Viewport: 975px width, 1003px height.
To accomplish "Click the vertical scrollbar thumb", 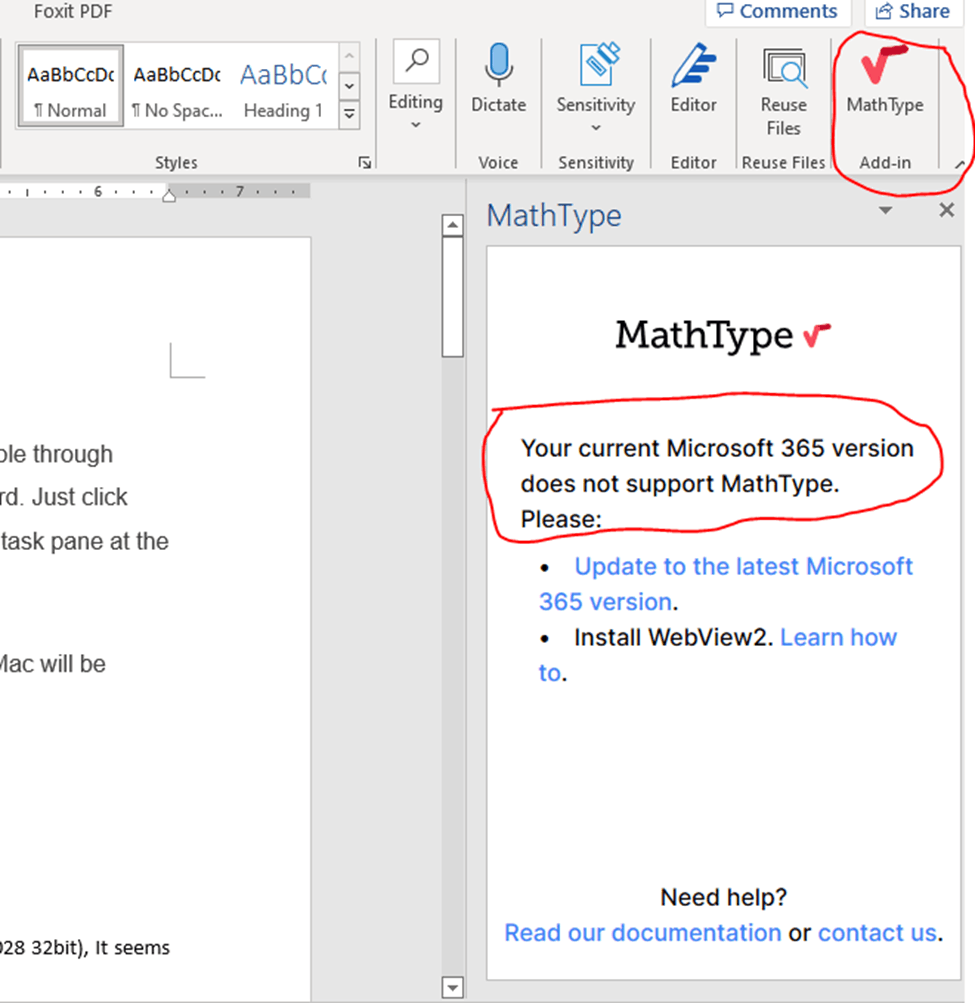I will pos(452,297).
